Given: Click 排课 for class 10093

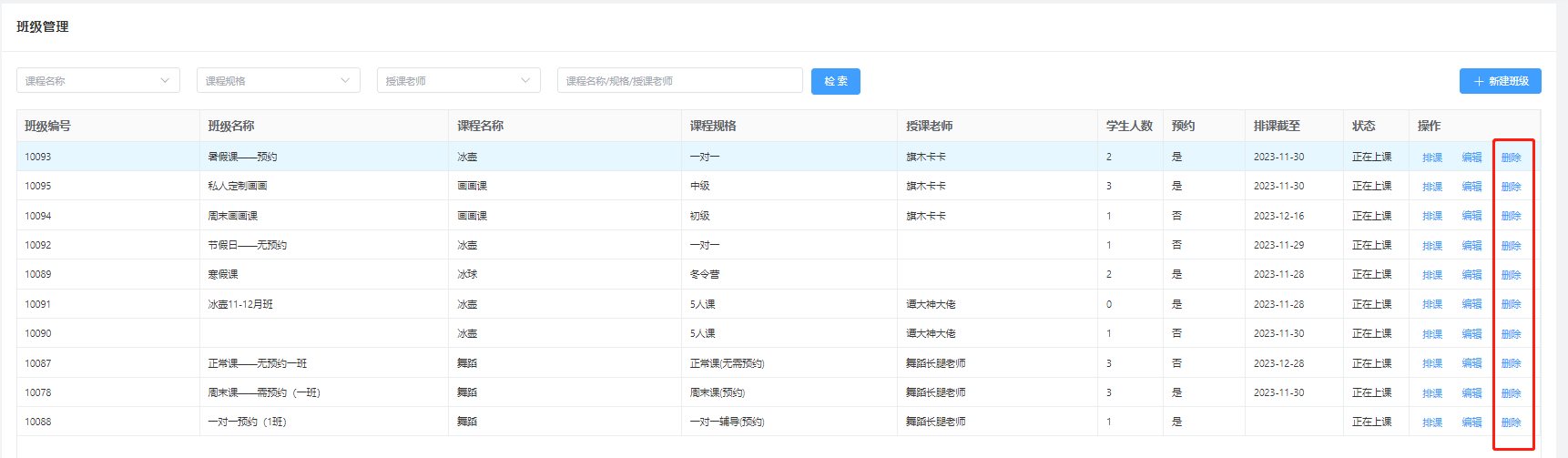Looking at the screenshot, I should click(x=1432, y=158).
